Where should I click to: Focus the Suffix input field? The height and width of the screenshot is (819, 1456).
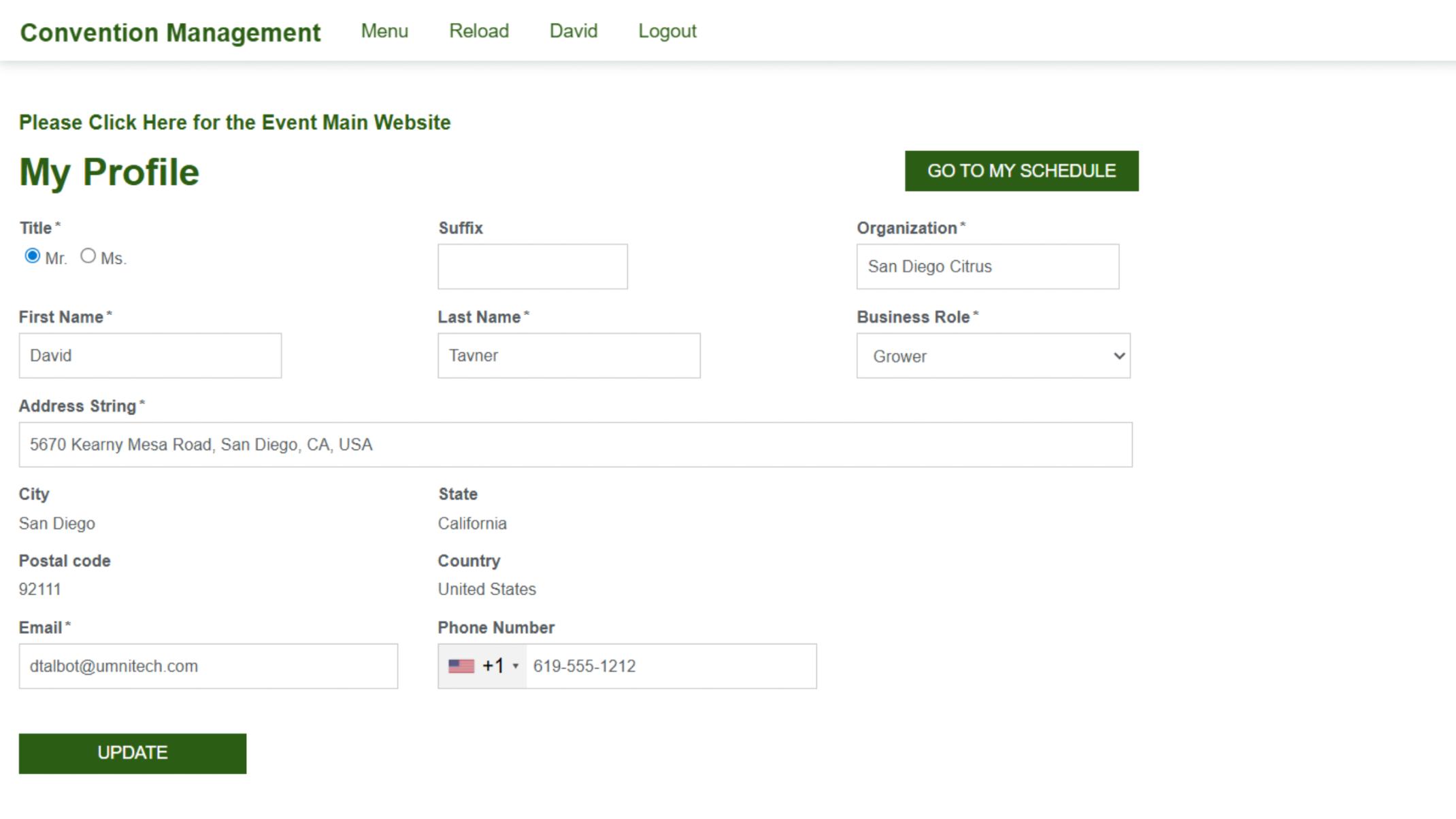[533, 267]
